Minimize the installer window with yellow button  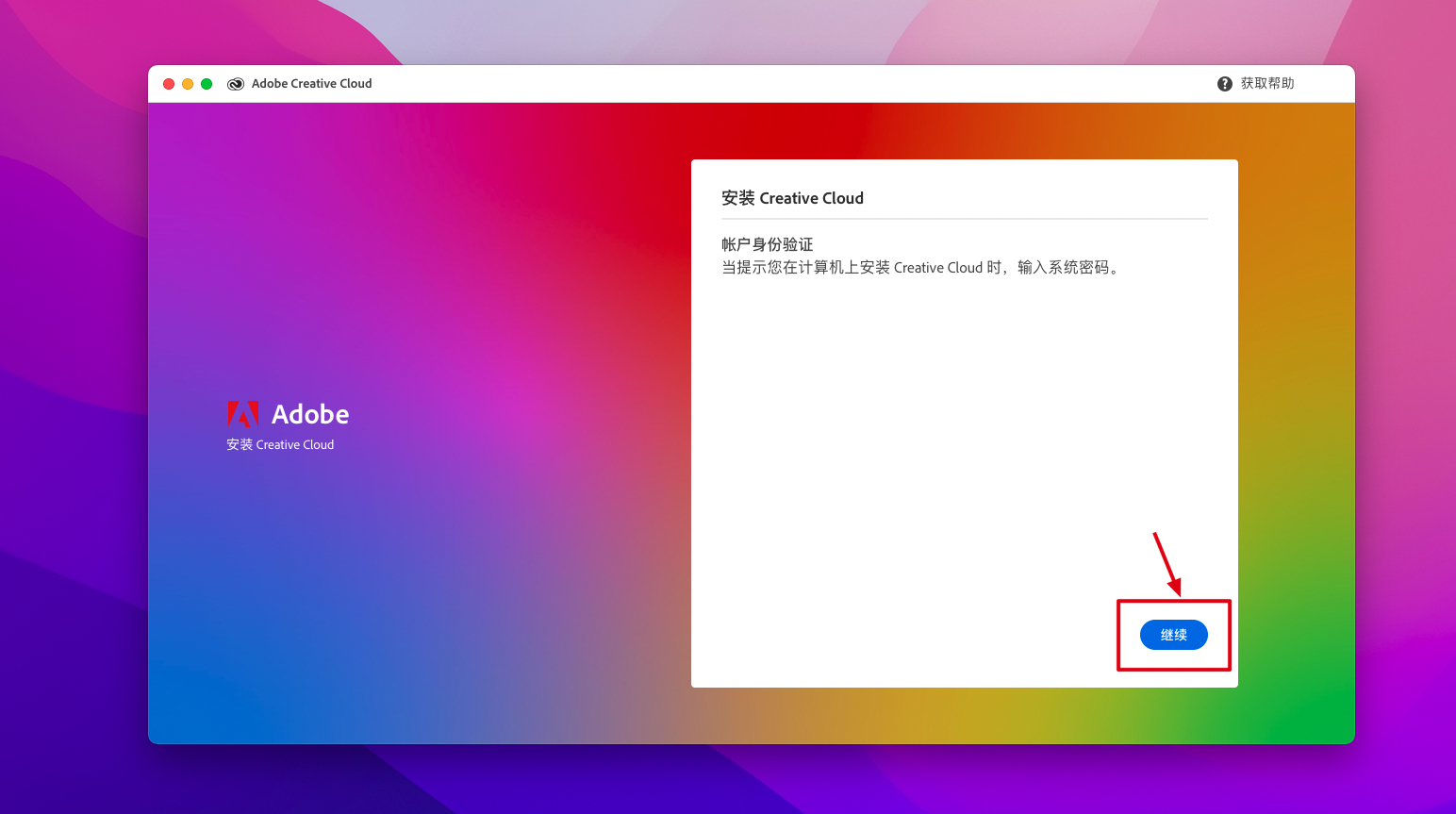click(x=188, y=84)
